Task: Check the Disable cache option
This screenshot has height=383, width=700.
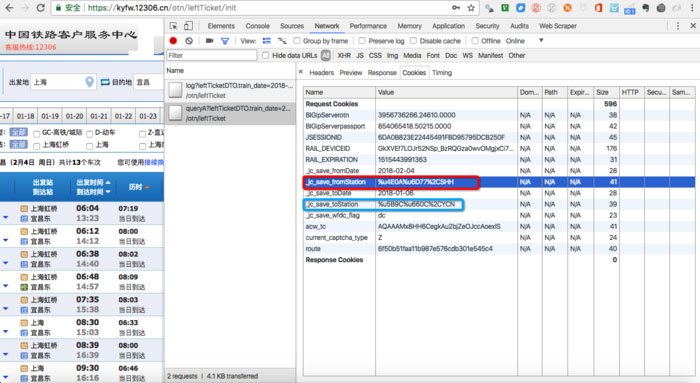Action: click(413, 41)
